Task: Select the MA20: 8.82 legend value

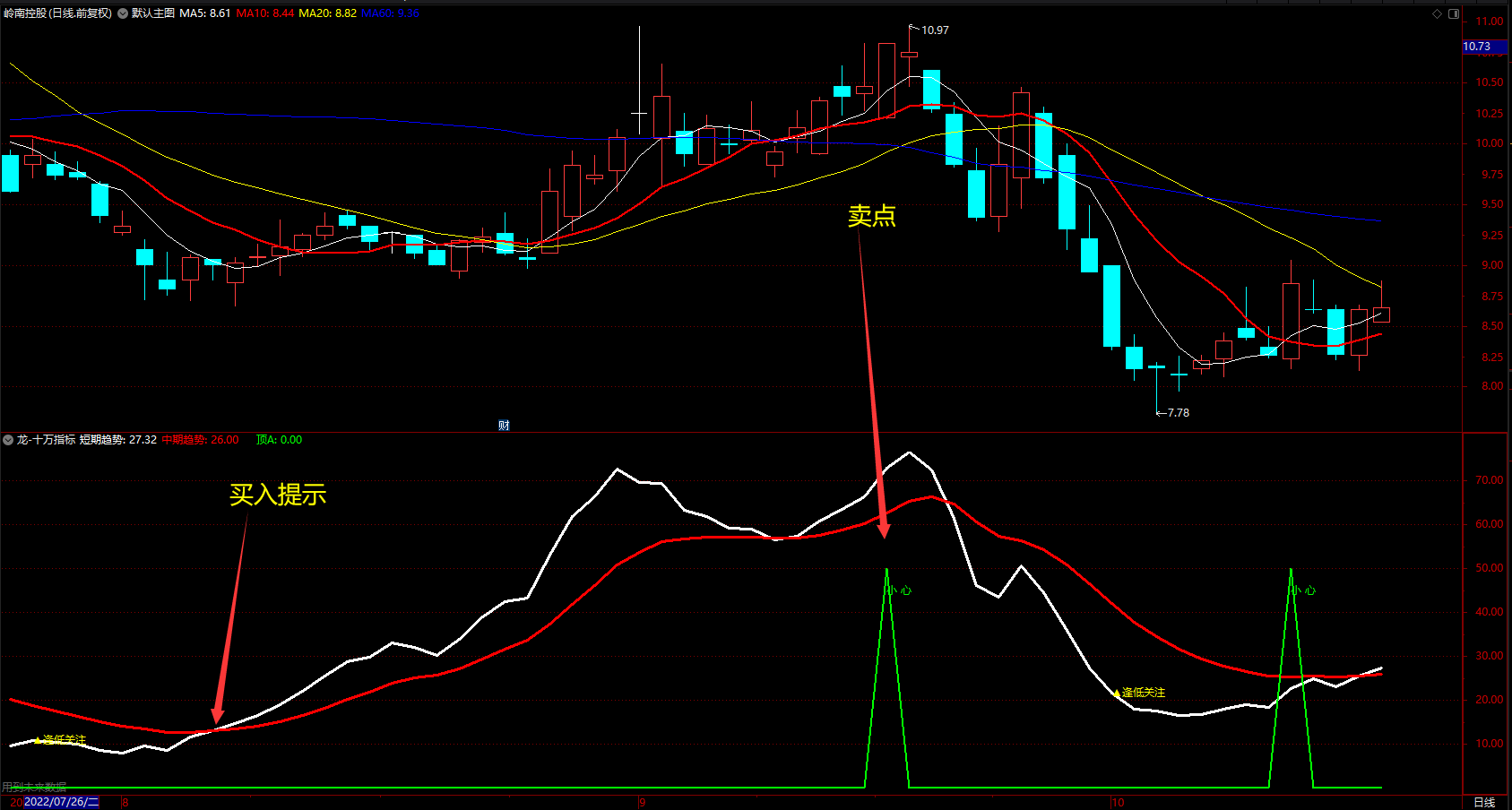Action: point(327,13)
